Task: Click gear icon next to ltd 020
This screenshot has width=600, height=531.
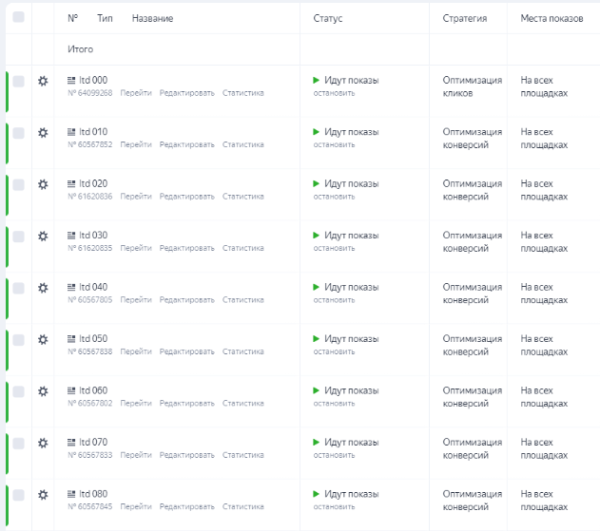Action: click(43, 184)
